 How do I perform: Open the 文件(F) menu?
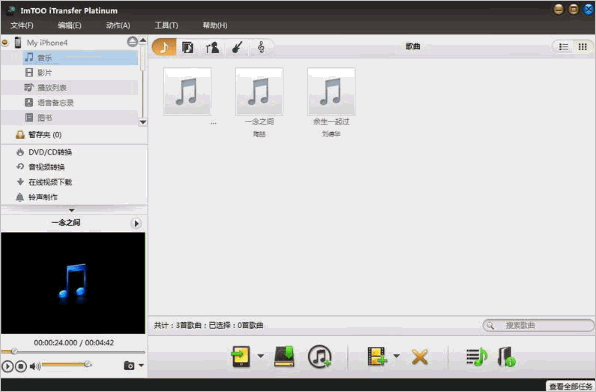click(22, 25)
